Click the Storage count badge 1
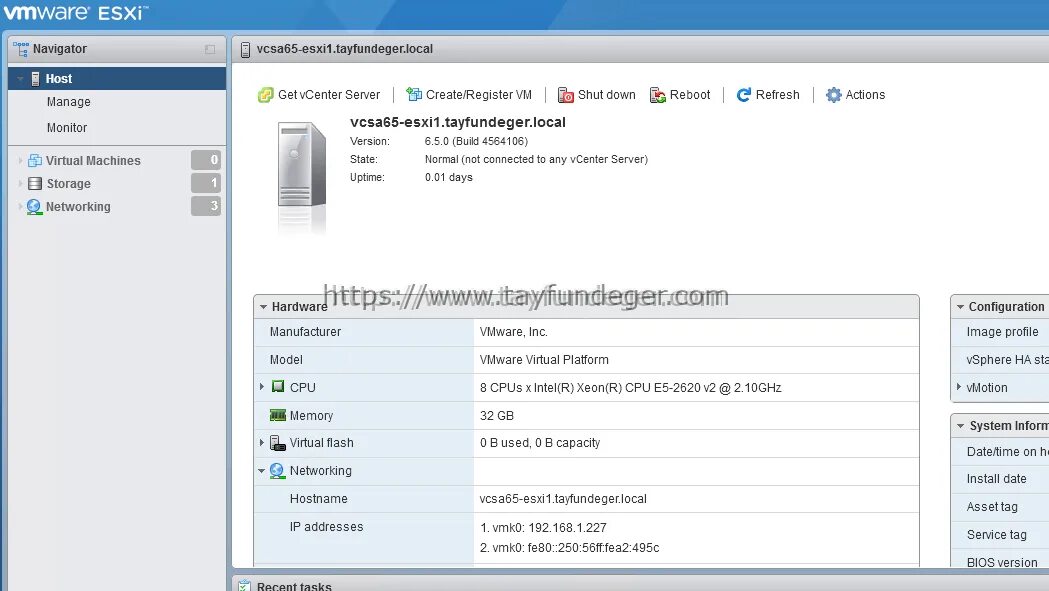The image size is (1049, 591). [x=205, y=183]
